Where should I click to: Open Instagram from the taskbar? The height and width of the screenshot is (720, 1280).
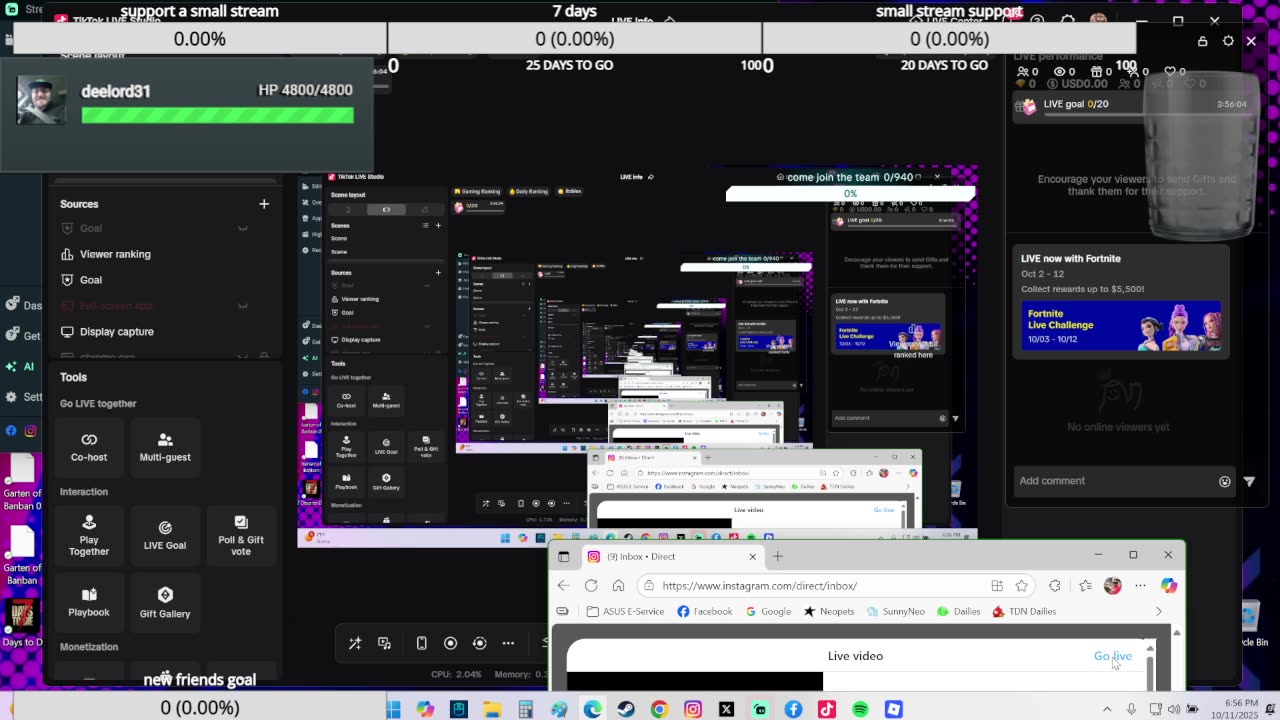point(693,709)
